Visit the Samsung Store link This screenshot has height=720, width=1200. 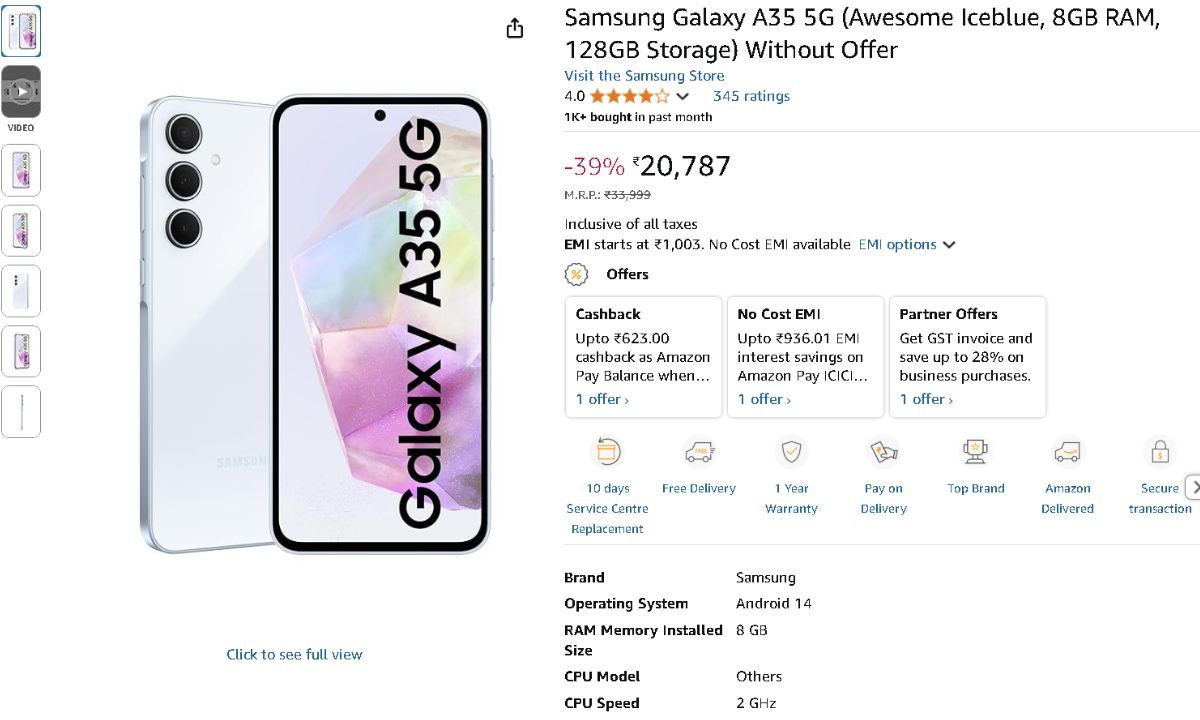coord(644,76)
